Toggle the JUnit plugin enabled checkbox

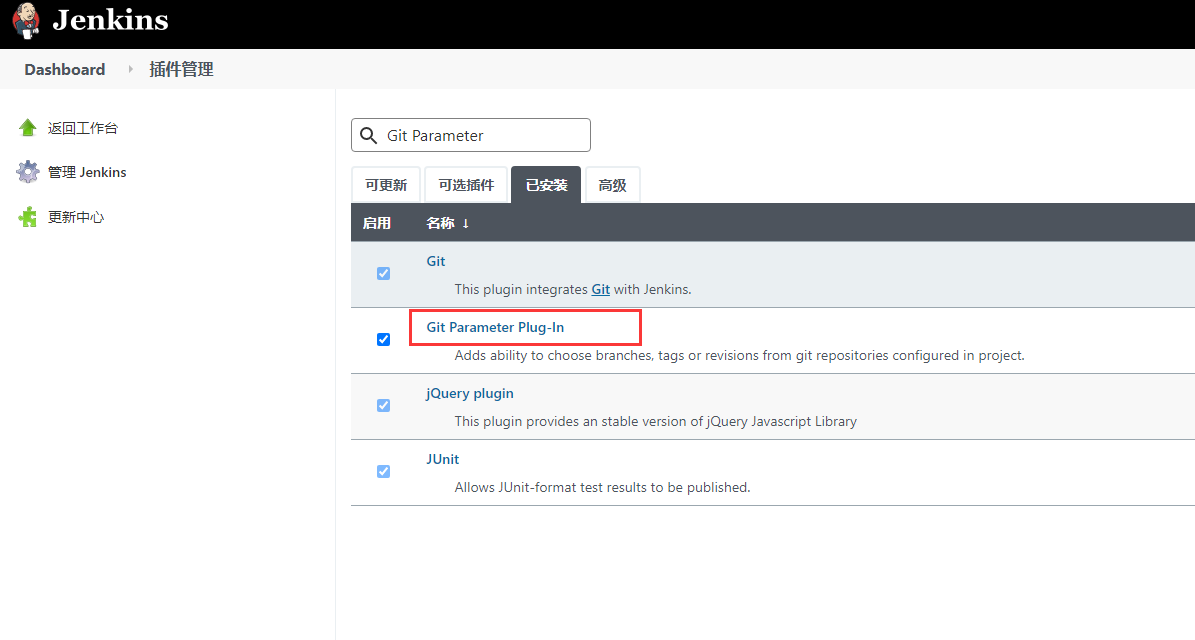coord(383,472)
